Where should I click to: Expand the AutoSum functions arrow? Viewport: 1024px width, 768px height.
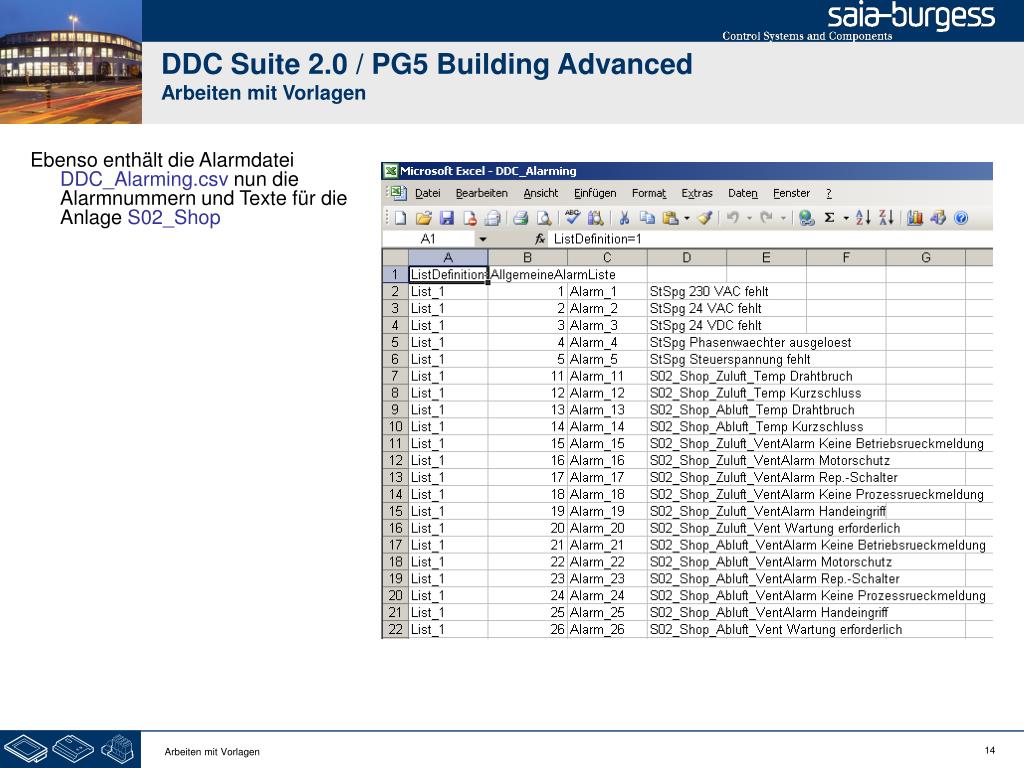pos(846,218)
